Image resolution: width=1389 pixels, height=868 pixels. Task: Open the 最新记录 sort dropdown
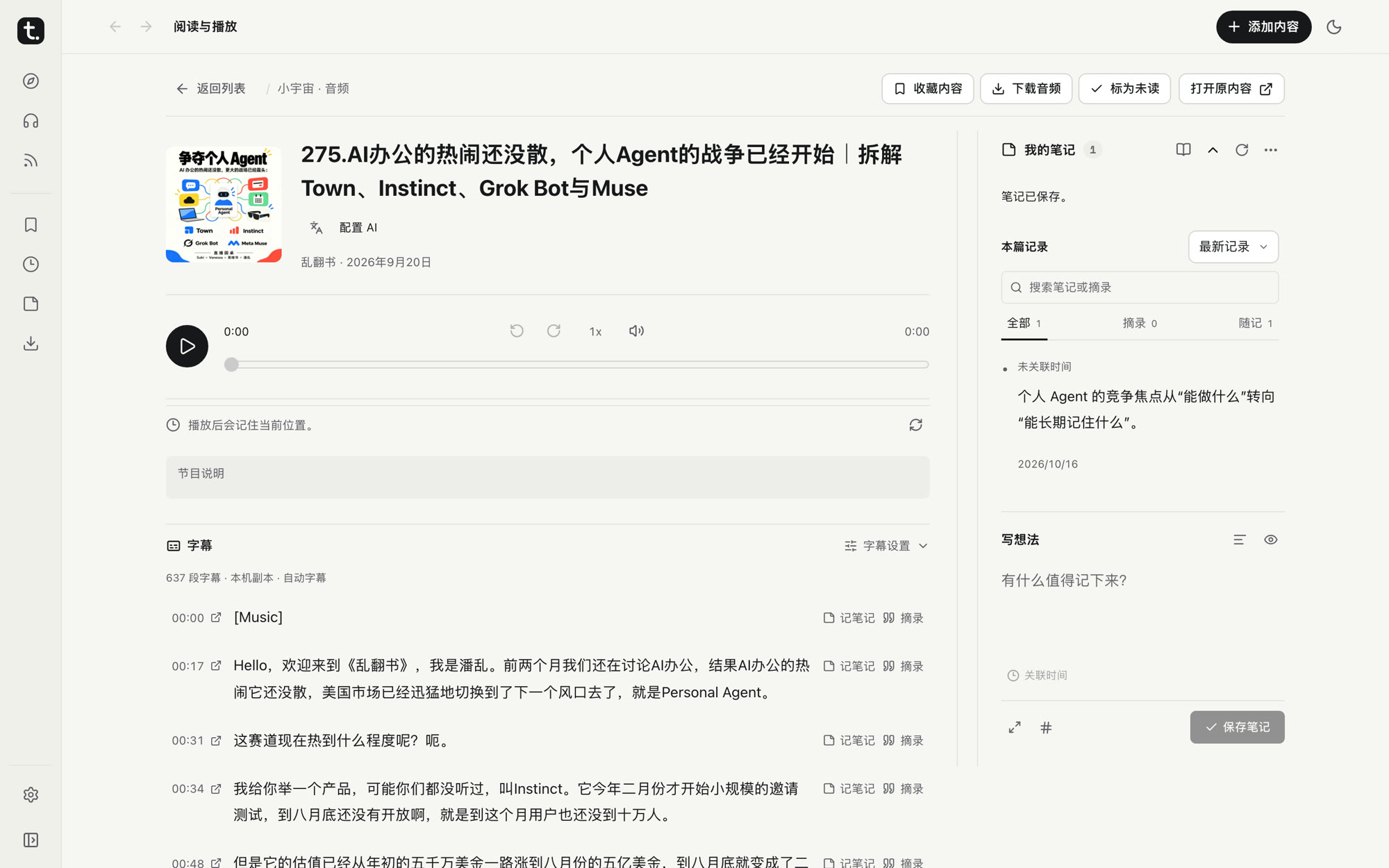pyautogui.click(x=1233, y=247)
